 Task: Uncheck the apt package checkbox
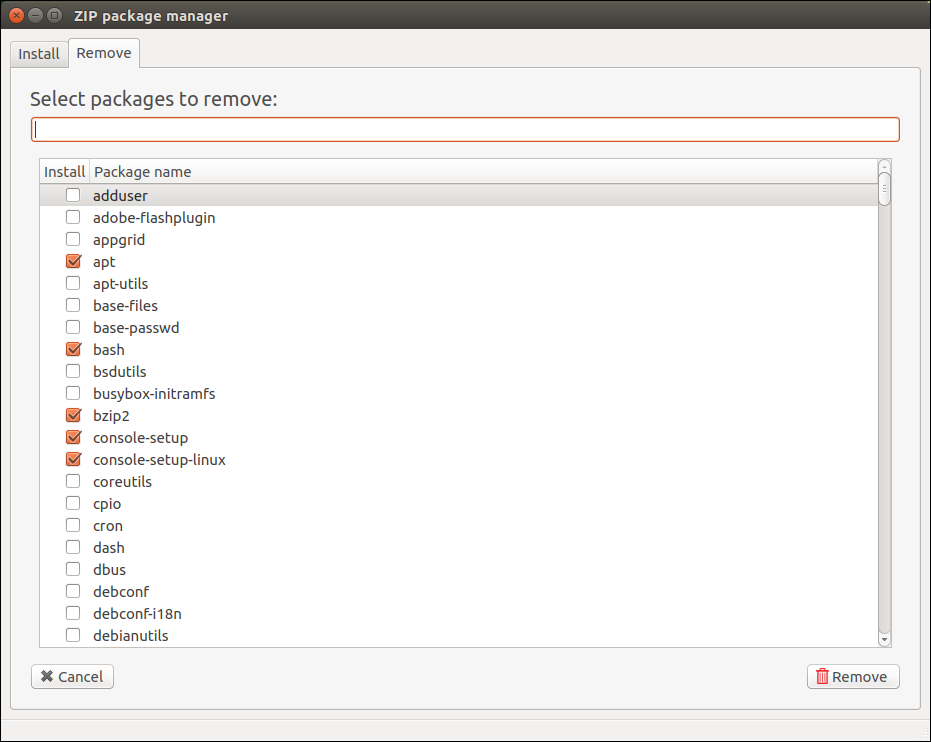click(x=73, y=262)
